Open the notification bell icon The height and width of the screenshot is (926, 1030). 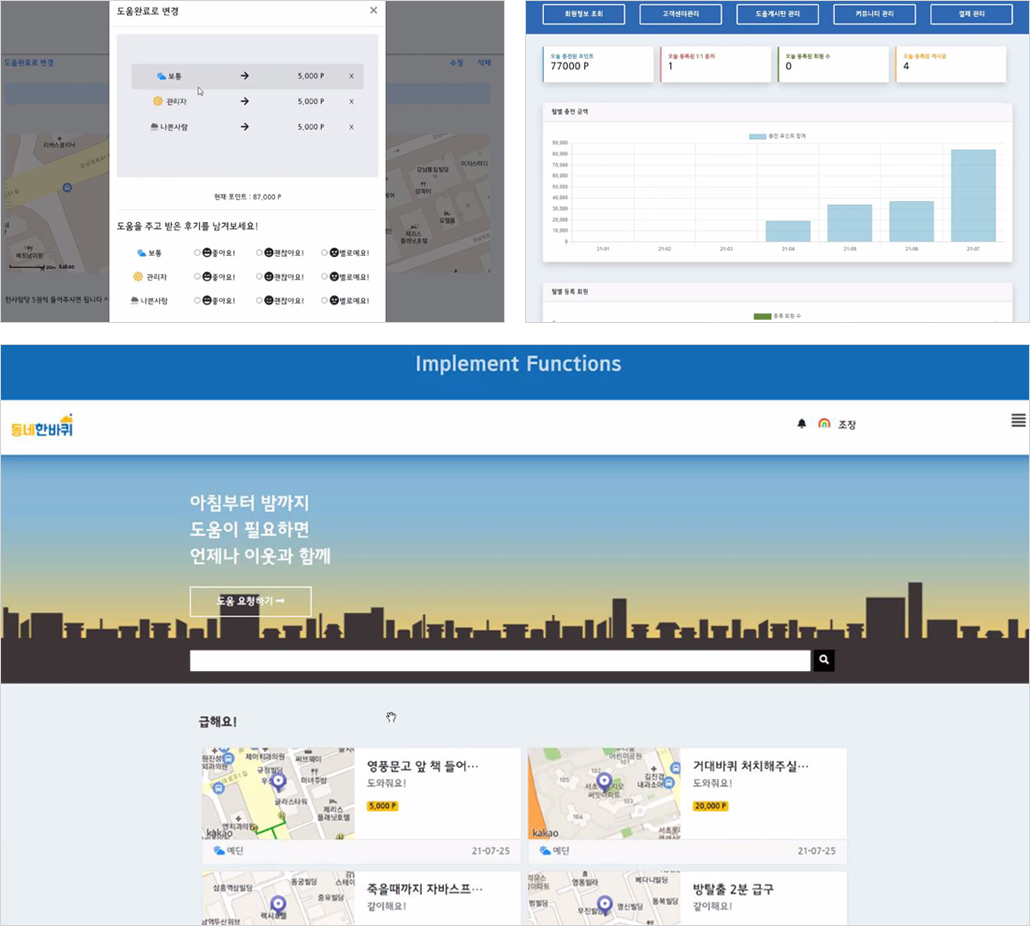click(801, 424)
